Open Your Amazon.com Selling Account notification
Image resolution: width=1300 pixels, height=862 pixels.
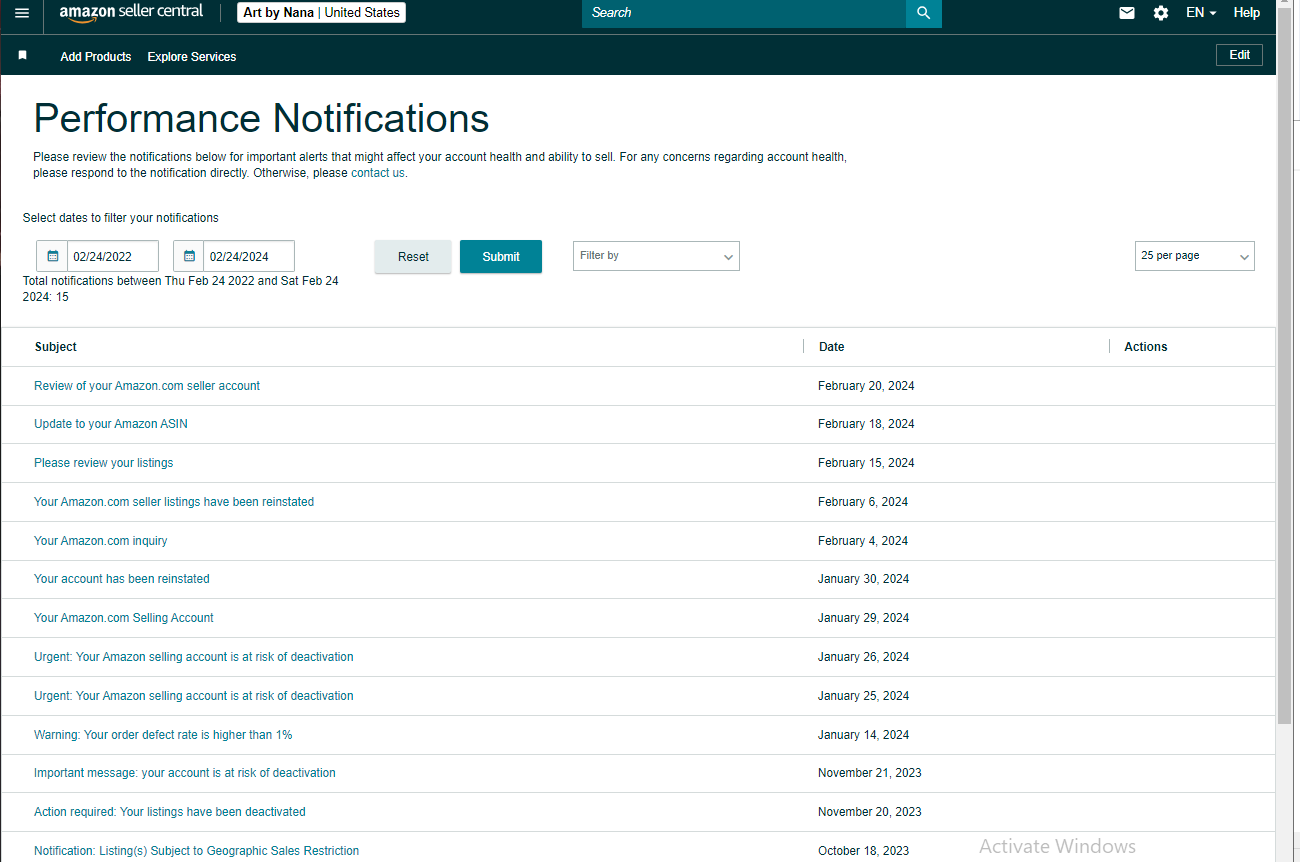pos(124,618)
